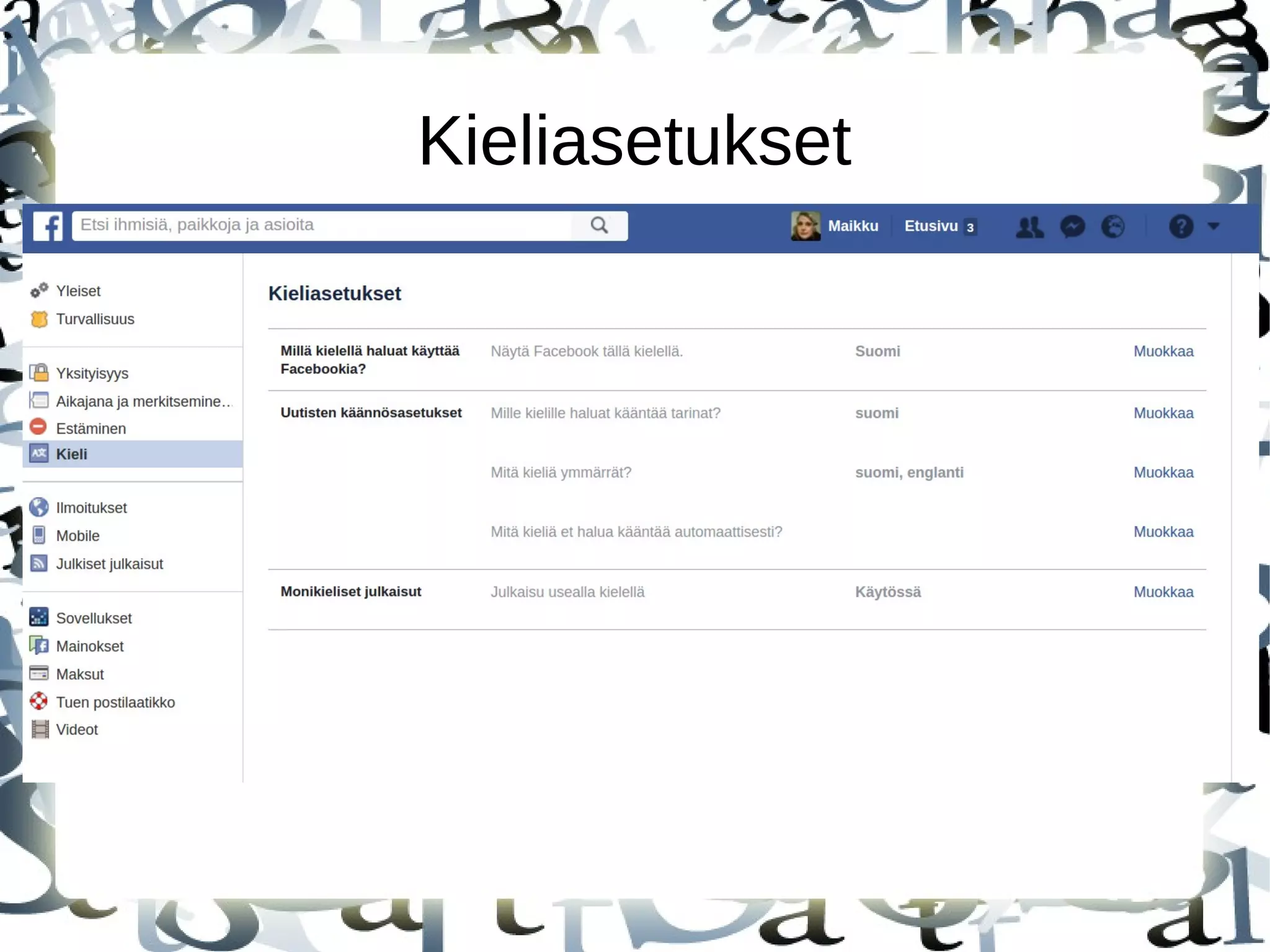Image resolution: width=1270 pixels, height=952 pixels.
Task: Click the Aikajana ja merkitseminen icon
Action: tap(39, 401)
